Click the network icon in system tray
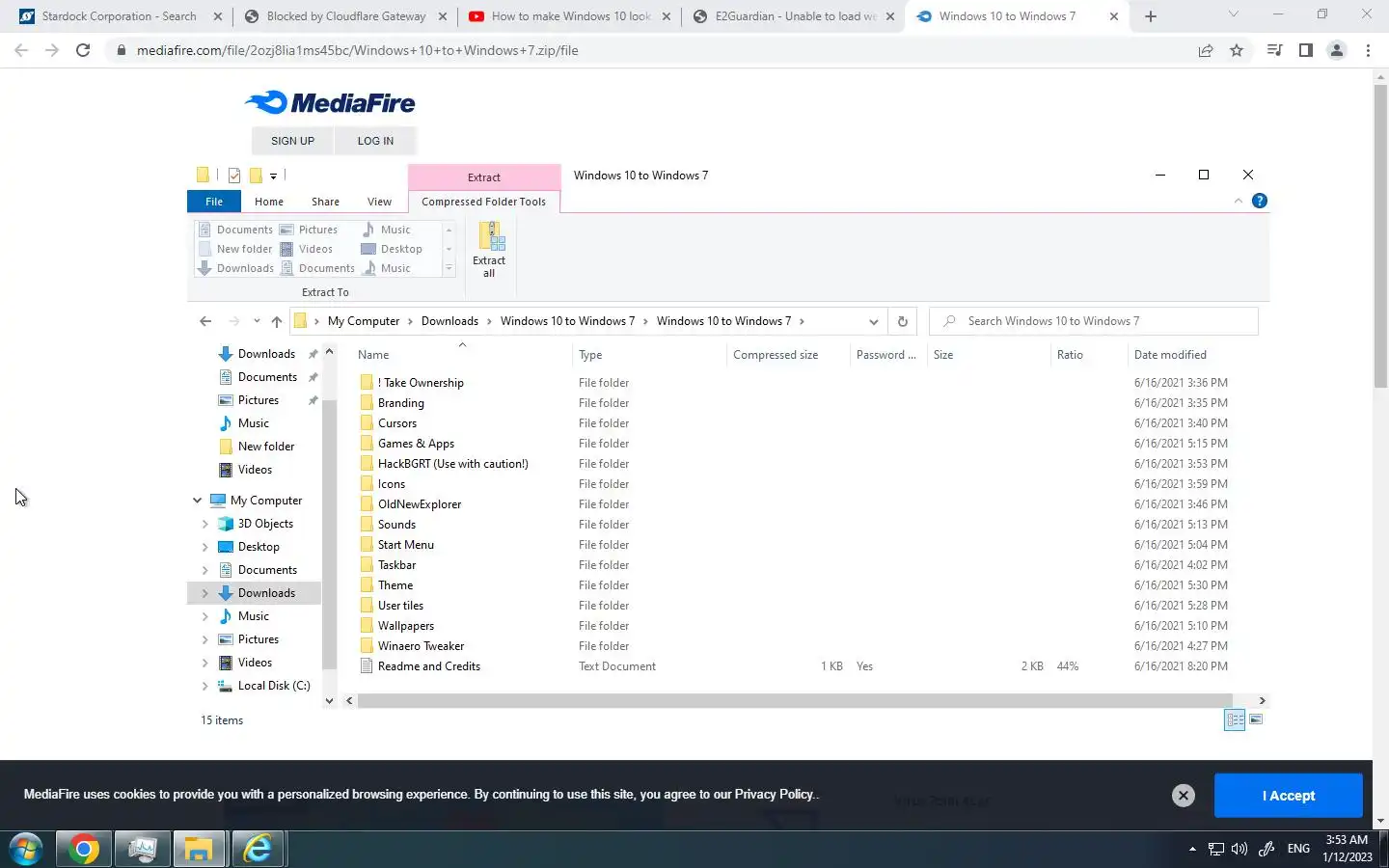The width and height of the screenshot is (1389, 868). [x=1215, y=849]
